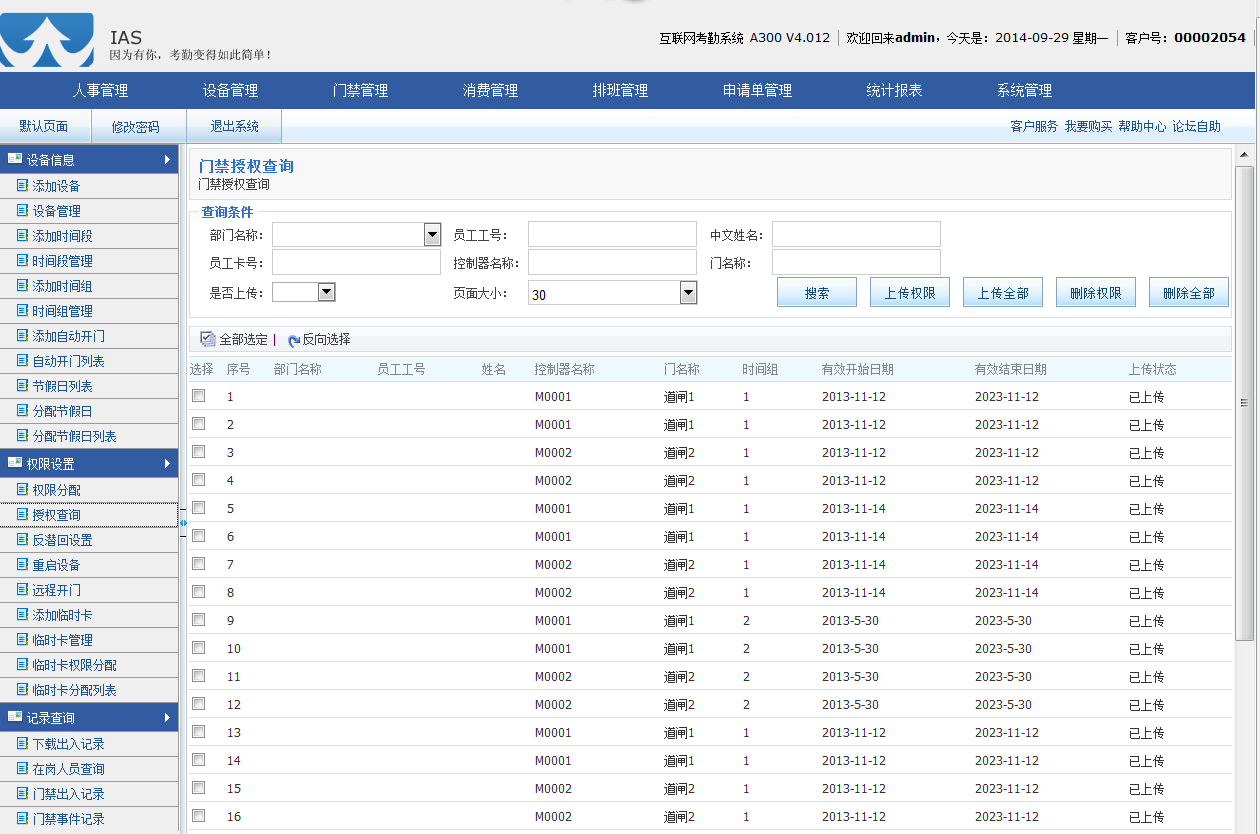Click the icon beside 在岗人员查询
The width and height of the screenshot is (1260, 834).
[x=22, y=768]
